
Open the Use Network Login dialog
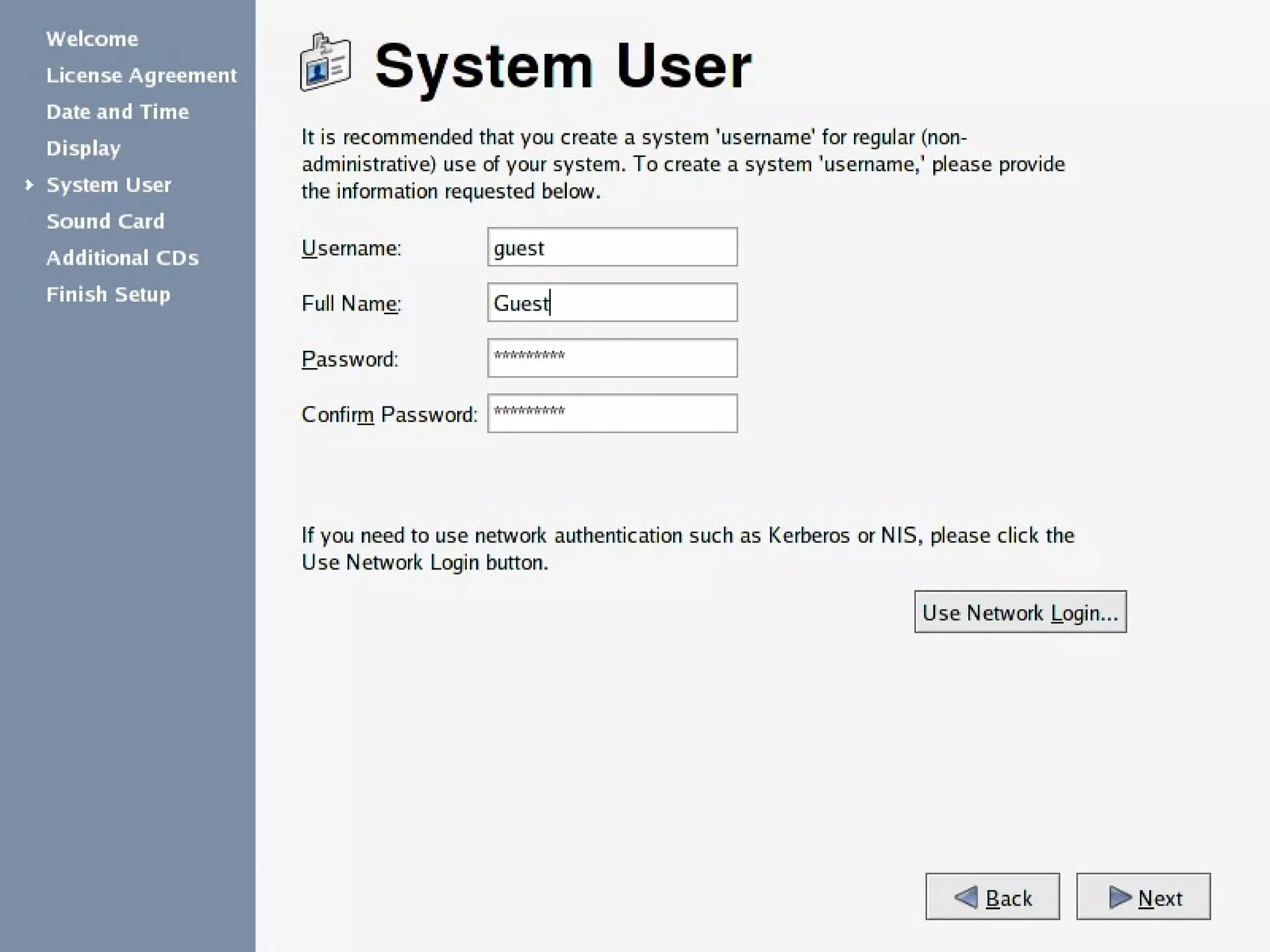coord(1019,612)
